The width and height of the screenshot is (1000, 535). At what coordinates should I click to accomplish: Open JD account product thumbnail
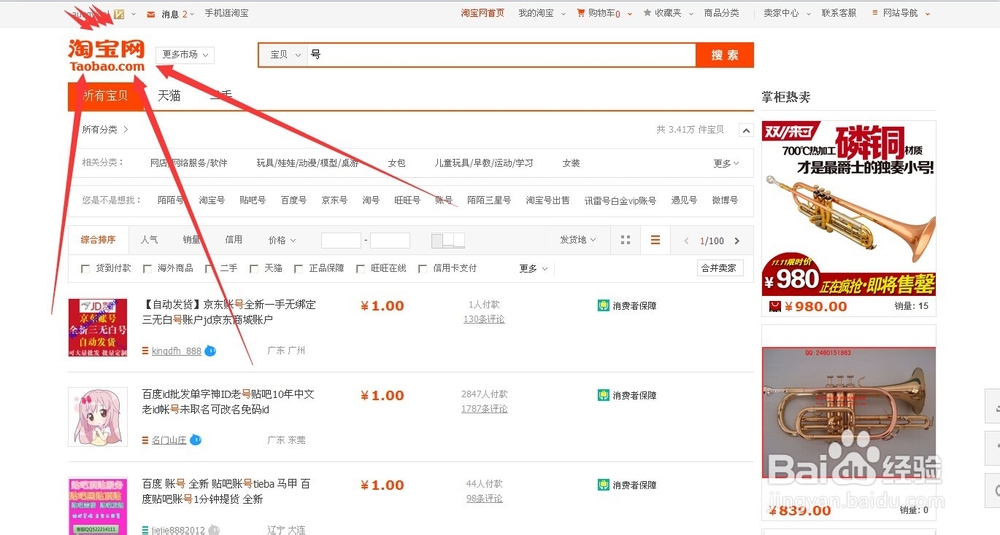point(98,327)
